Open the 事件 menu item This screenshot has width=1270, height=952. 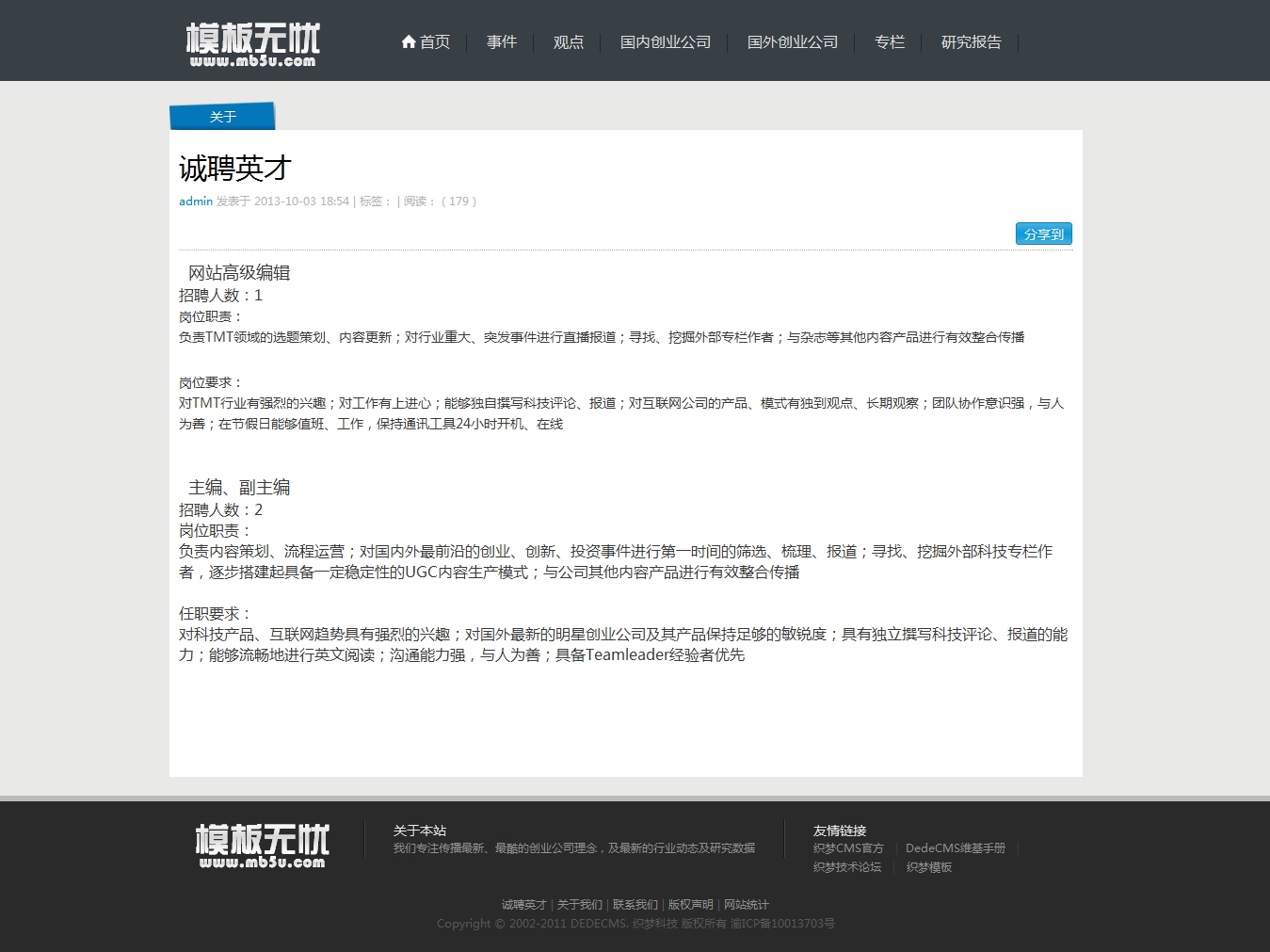pos(501,42)
